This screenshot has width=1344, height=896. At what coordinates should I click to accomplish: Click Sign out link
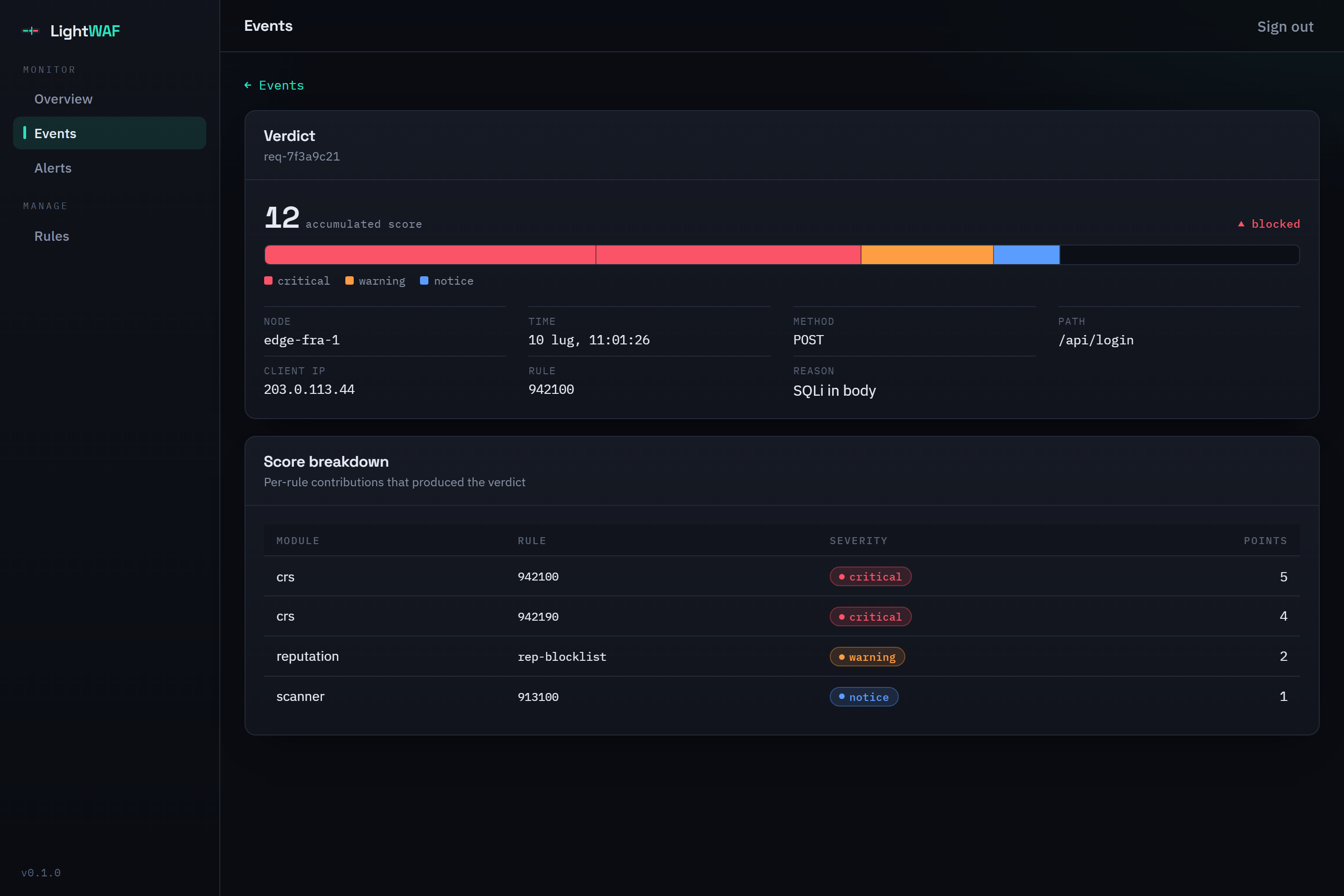coord(1285,26)
